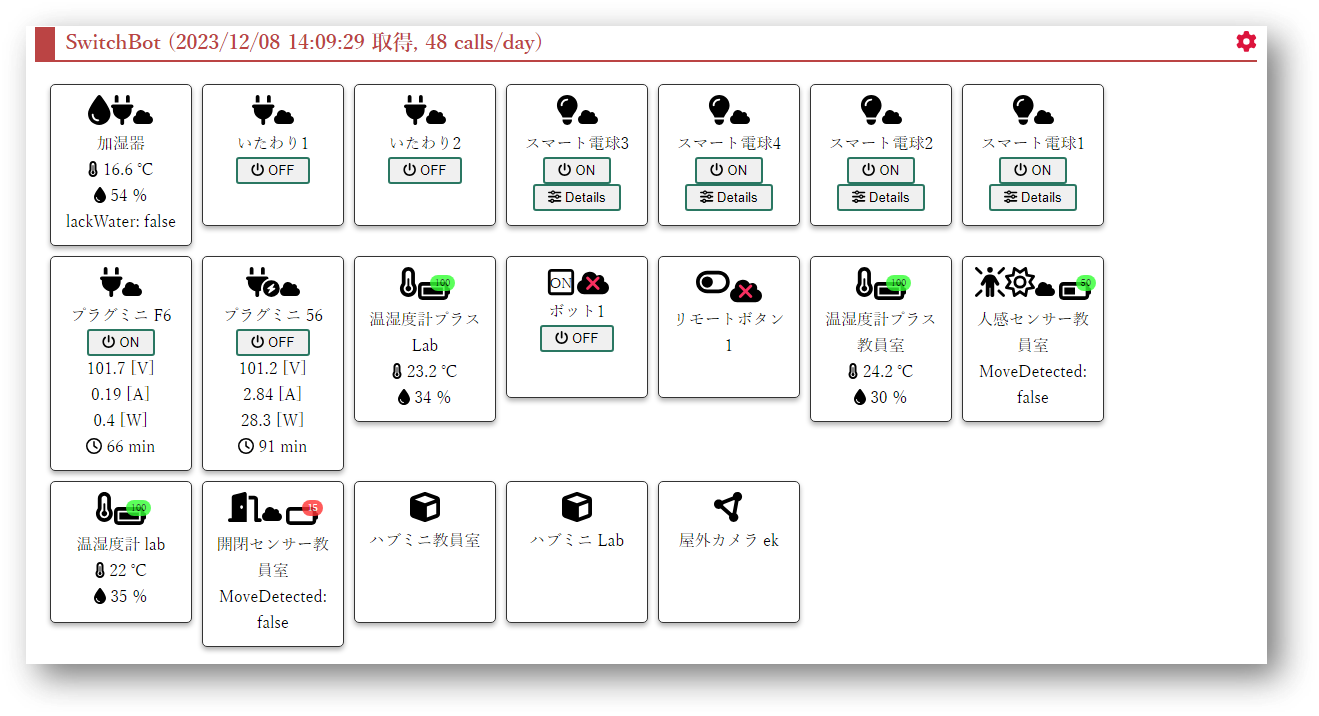
Task: Click the cube icon on ハブミニ Lab card
Action: pos(577,507)
